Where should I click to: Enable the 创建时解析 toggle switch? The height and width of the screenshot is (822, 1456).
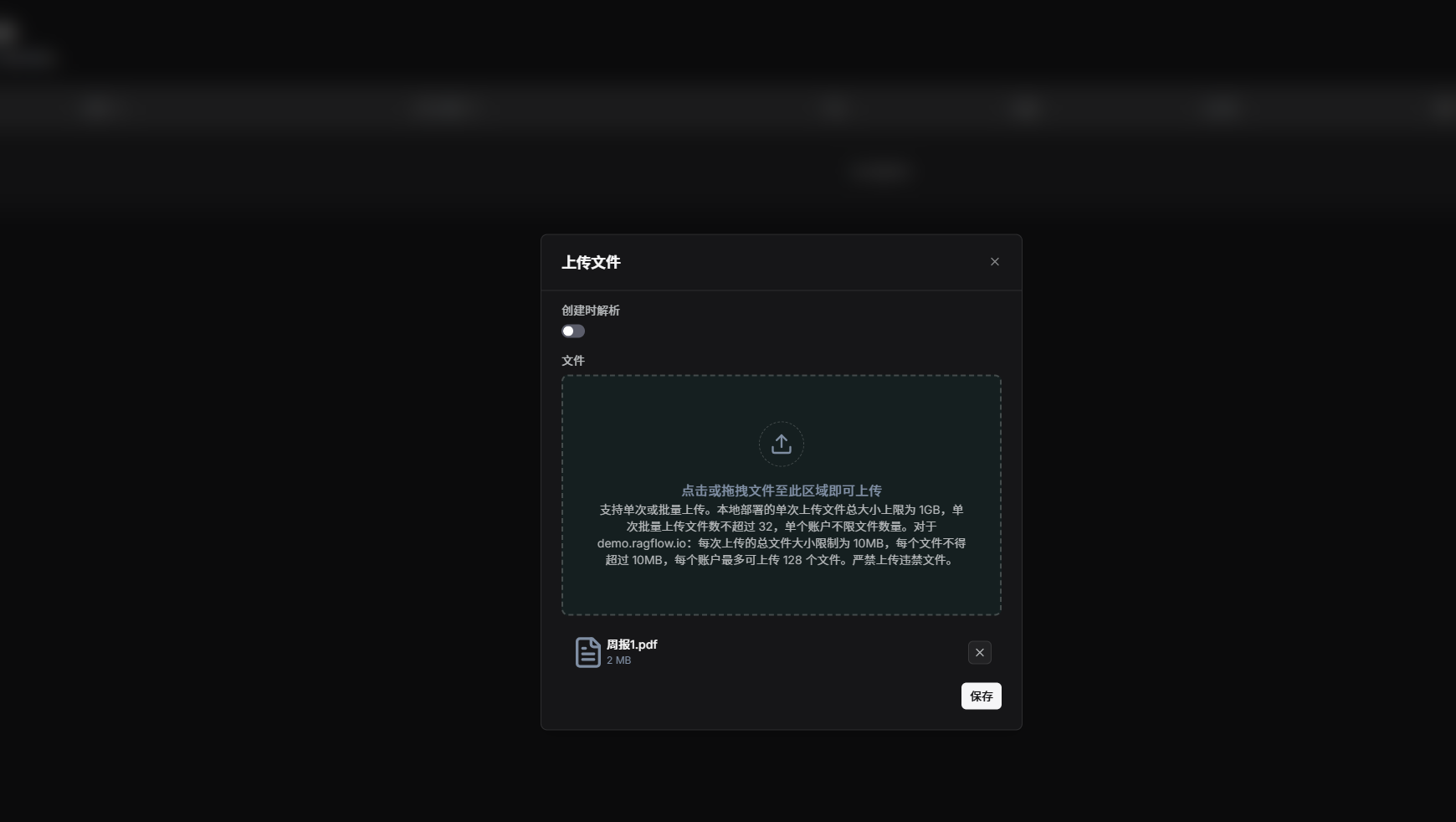coord(573,331)
